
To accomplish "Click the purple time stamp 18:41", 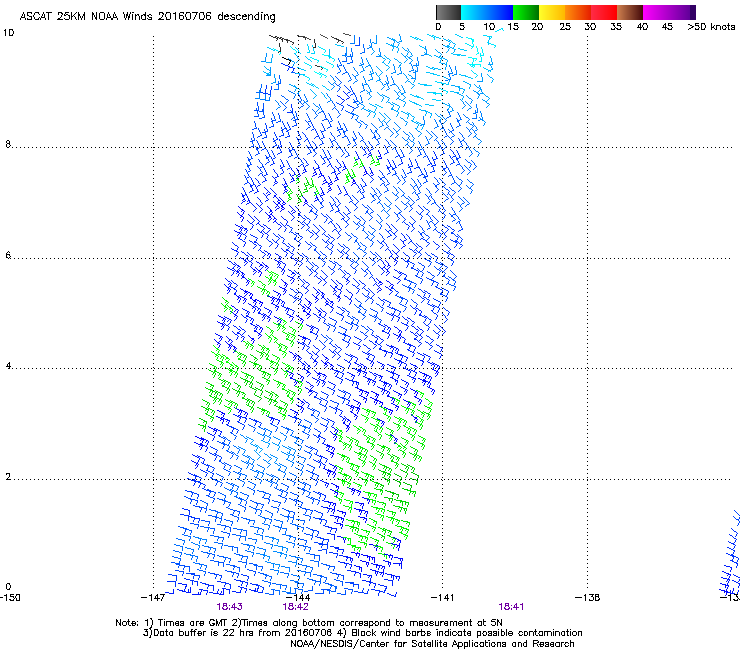I will tap(511, 607).
